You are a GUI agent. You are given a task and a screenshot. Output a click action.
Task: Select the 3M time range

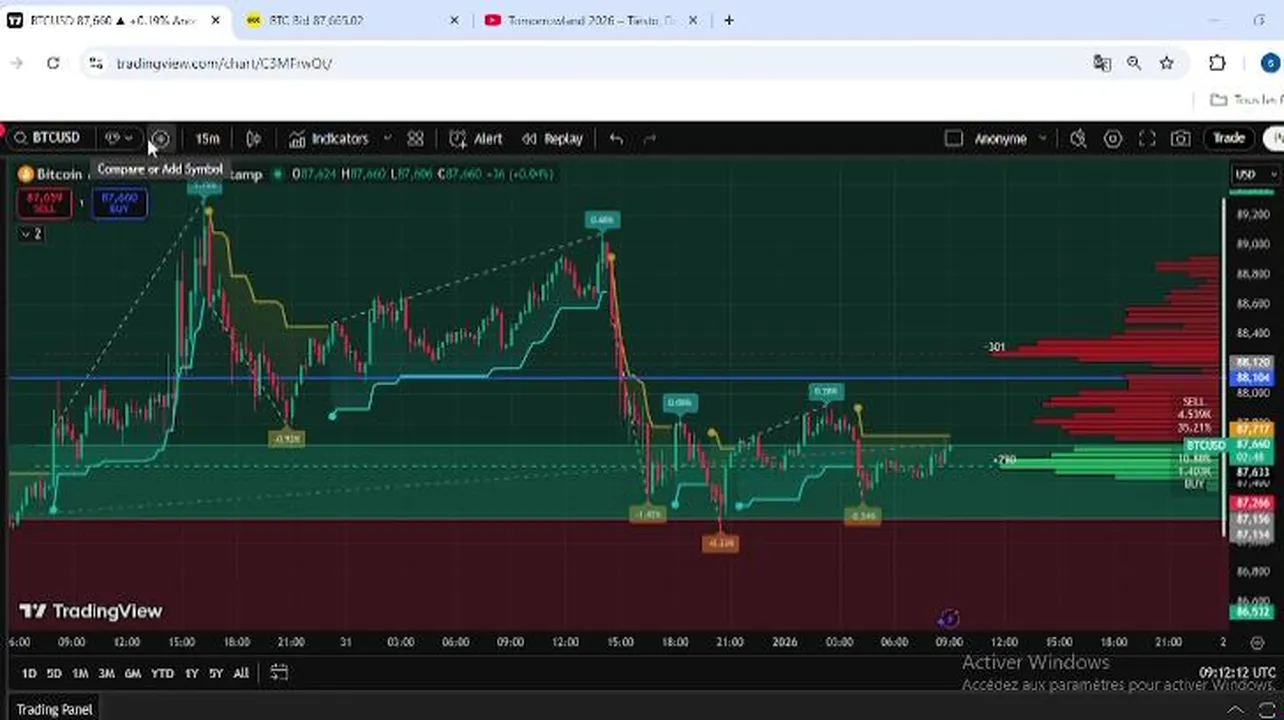(106, 673)
